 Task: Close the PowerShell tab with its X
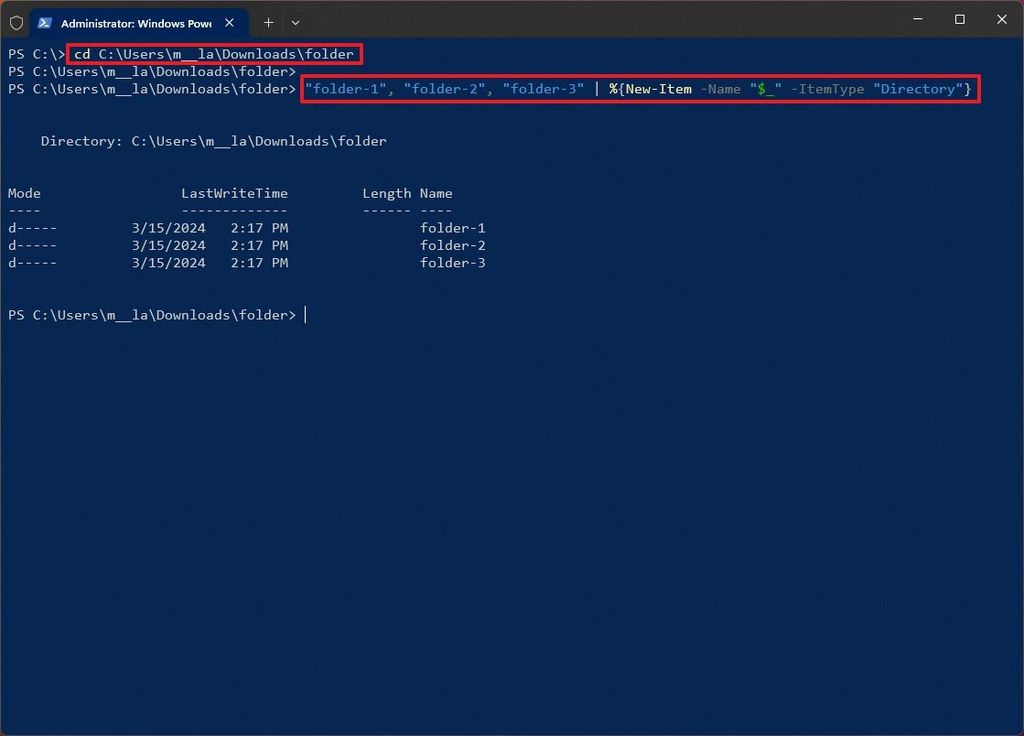(230, 22)
